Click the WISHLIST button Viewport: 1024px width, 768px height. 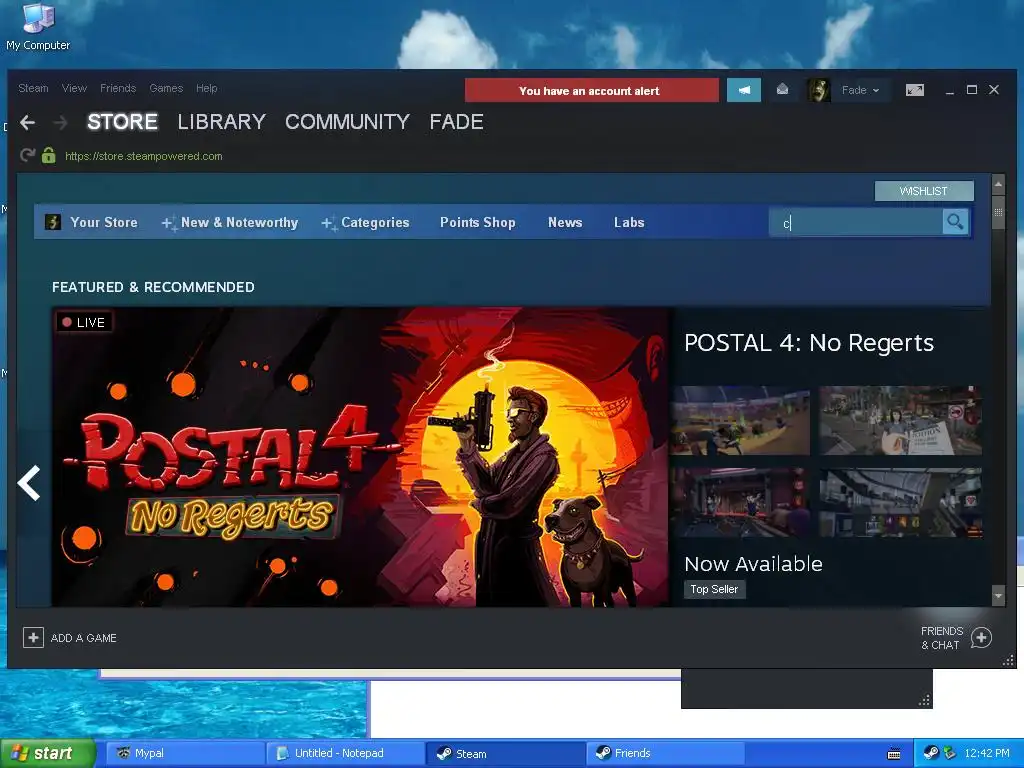924,191
